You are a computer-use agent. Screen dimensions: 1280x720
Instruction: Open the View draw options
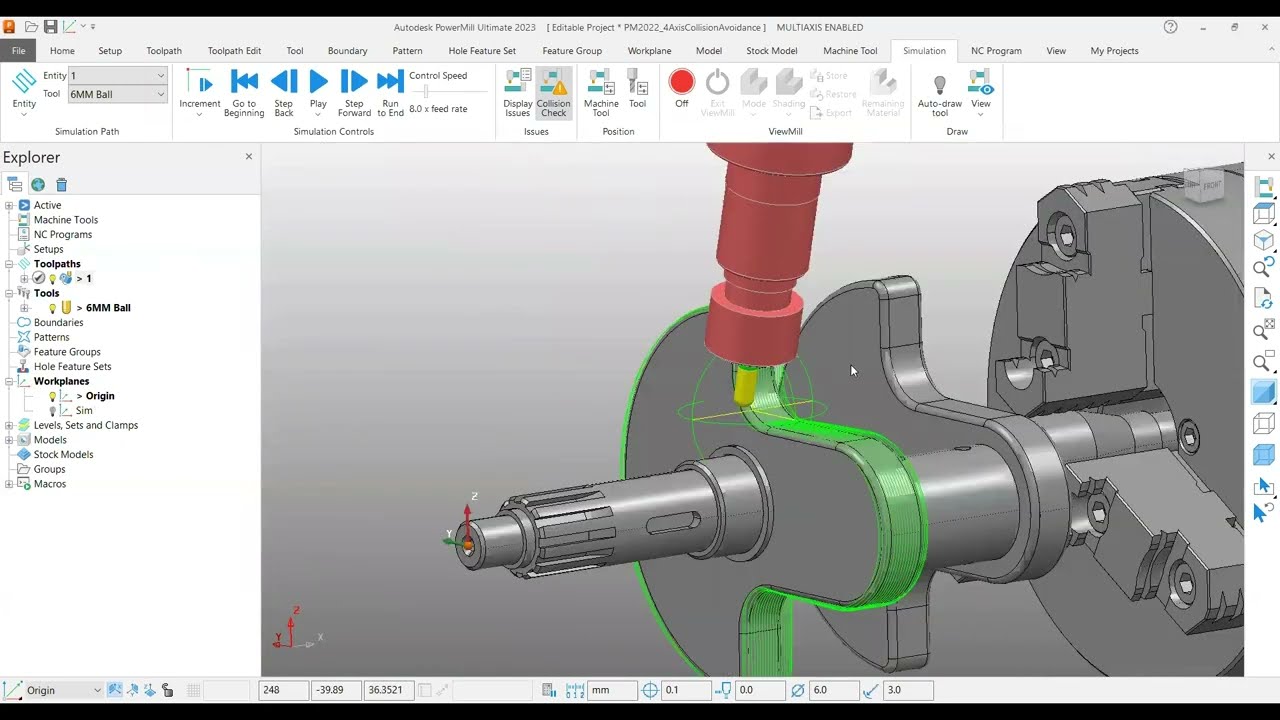pyautogui.click(x=981, y=93)
